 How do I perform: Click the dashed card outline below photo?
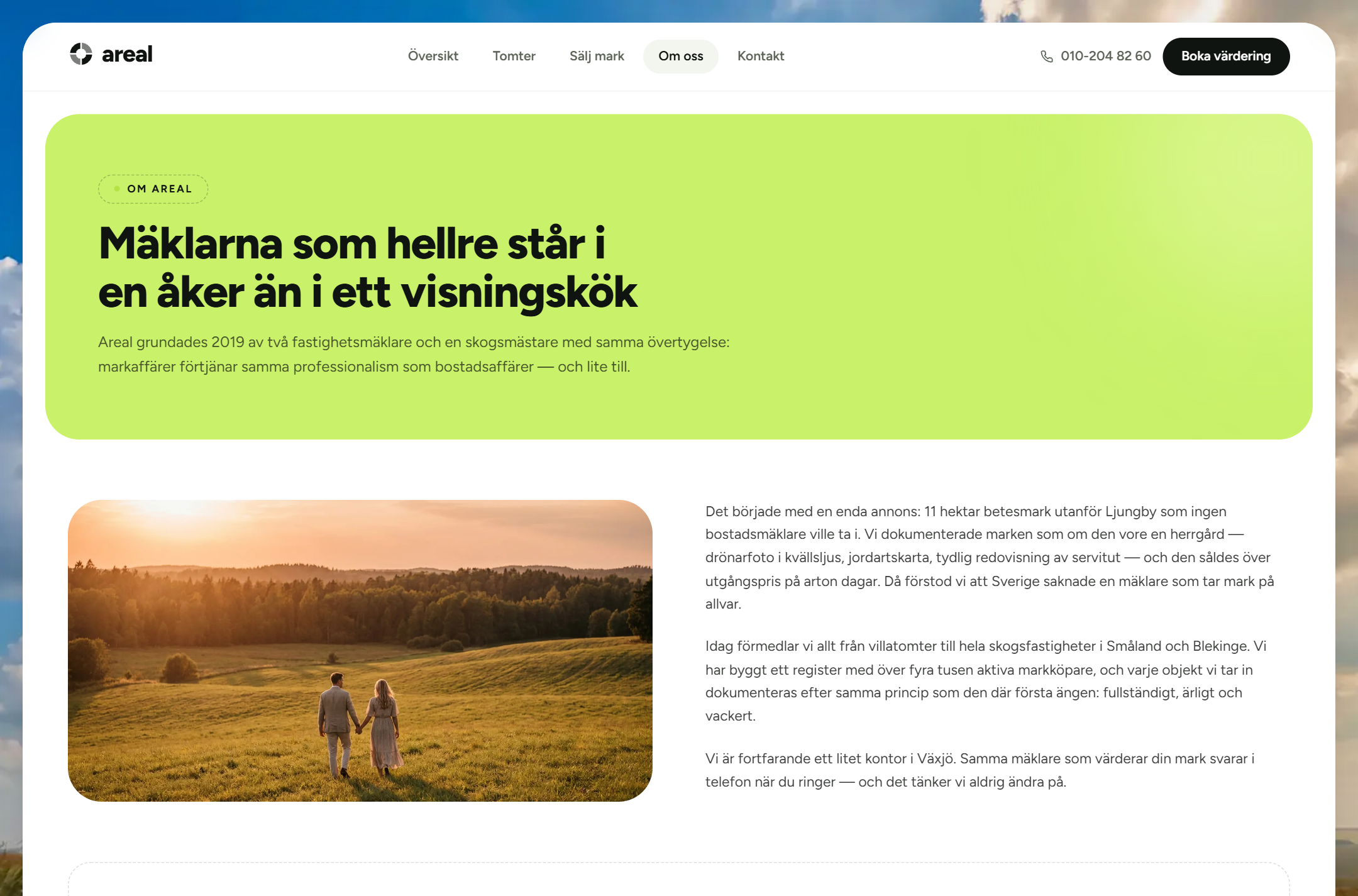(x=679, y=879)
